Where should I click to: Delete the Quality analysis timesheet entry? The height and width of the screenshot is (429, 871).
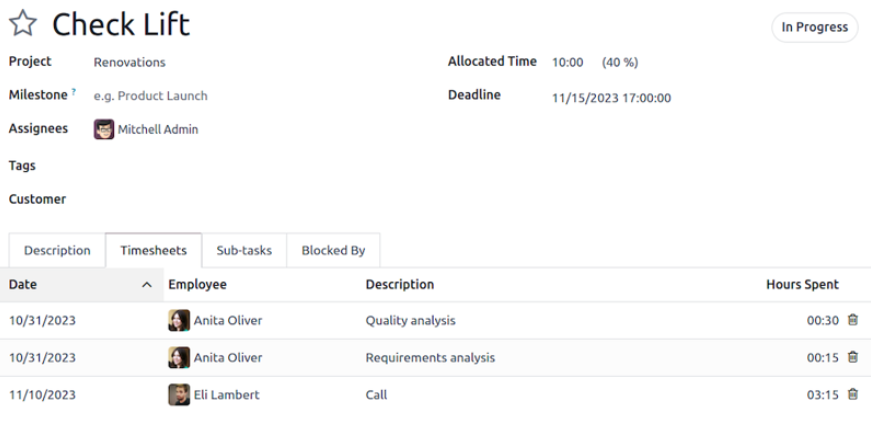pos(853,320)
